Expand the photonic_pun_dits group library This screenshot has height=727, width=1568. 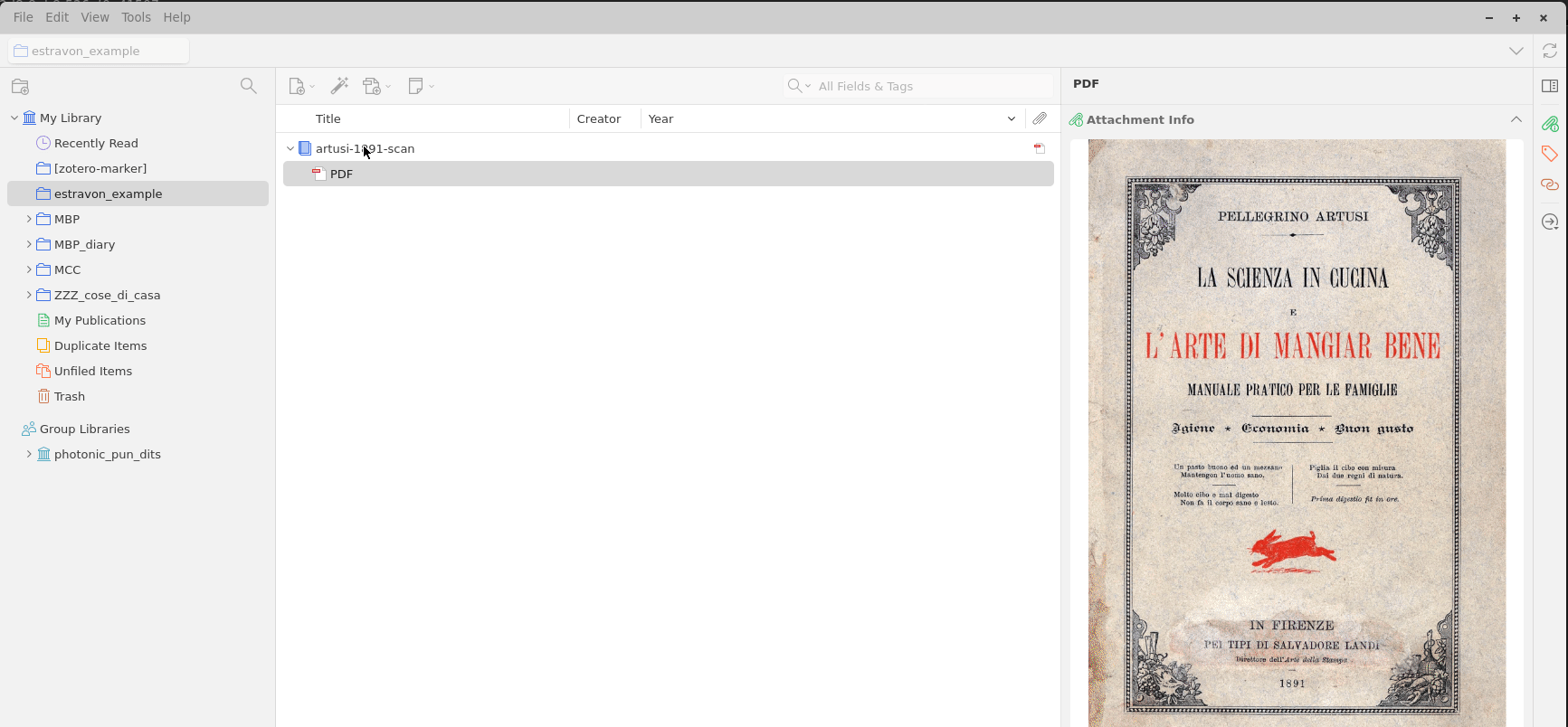point(29,454)
